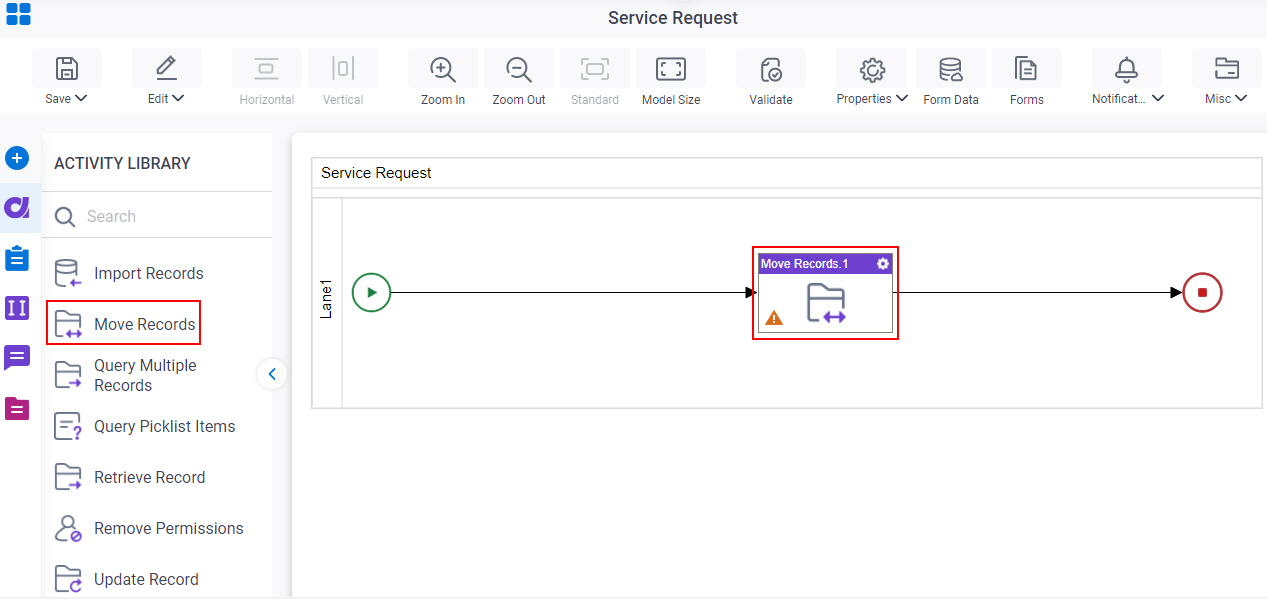The image size is (1267, 599).
Task: Select Remove Permissions activity
Action: 149,528
